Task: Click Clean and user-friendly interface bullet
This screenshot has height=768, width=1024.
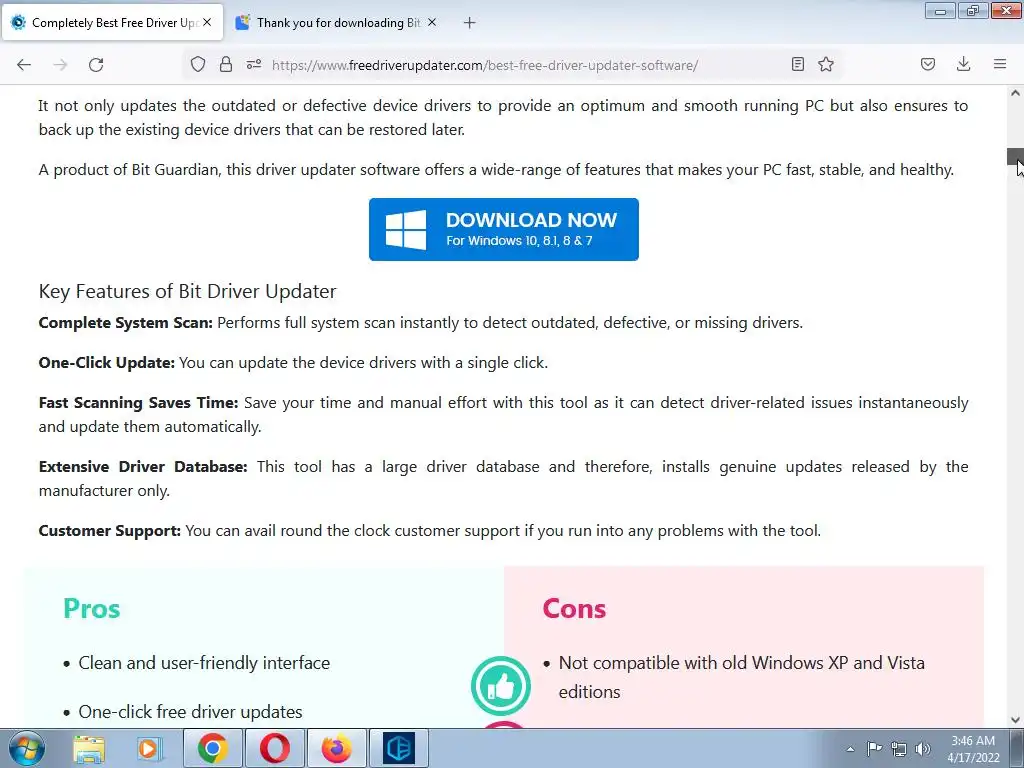Action: coord(204,663)
